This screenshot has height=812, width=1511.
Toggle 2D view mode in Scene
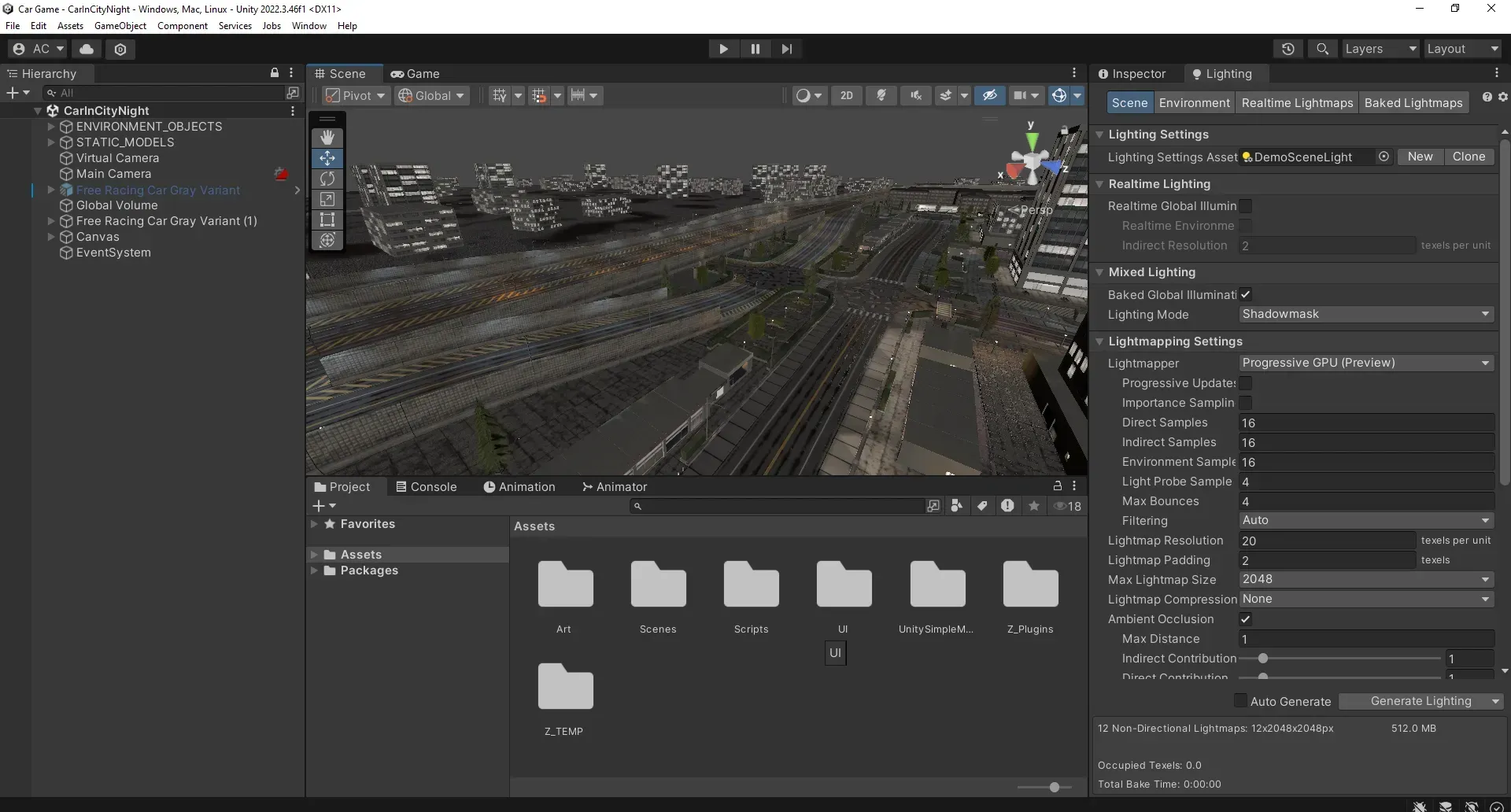point(847,95)
